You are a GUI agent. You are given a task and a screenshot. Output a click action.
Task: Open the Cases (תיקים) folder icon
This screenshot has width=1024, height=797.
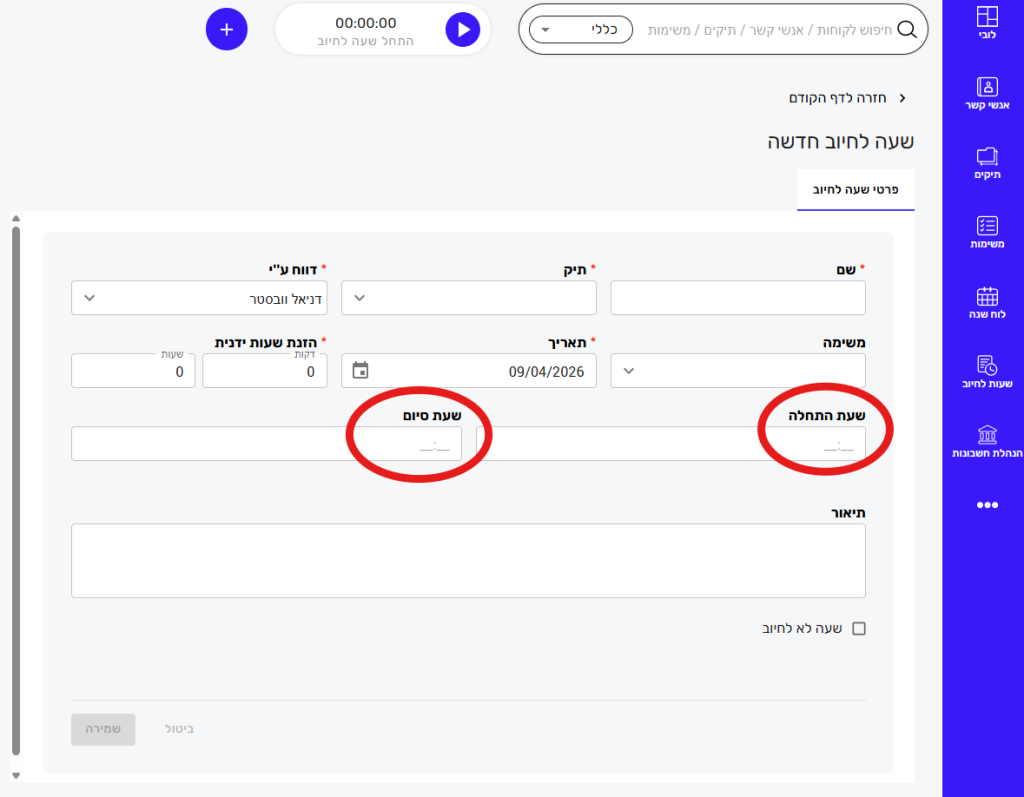tap(987, 157)
